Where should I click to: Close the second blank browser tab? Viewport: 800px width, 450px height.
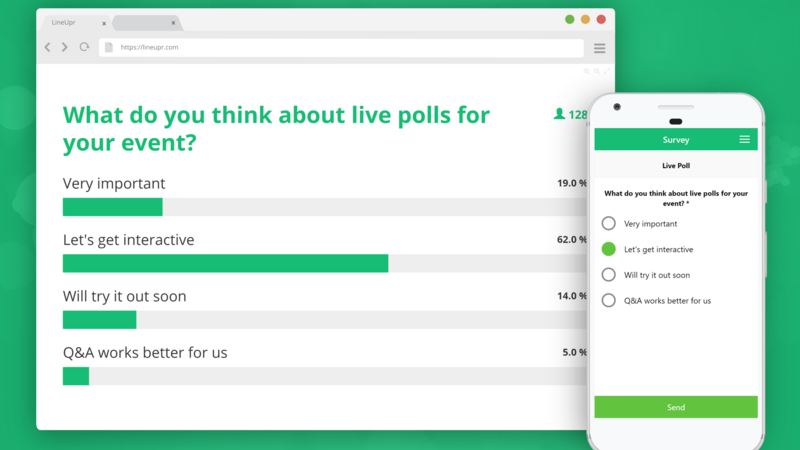pos(173,23)
